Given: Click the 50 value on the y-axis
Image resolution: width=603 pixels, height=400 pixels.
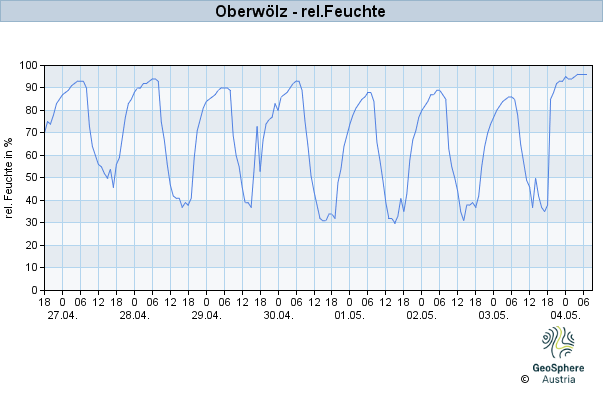Looking at the screenshot, I should pos(32,178).
